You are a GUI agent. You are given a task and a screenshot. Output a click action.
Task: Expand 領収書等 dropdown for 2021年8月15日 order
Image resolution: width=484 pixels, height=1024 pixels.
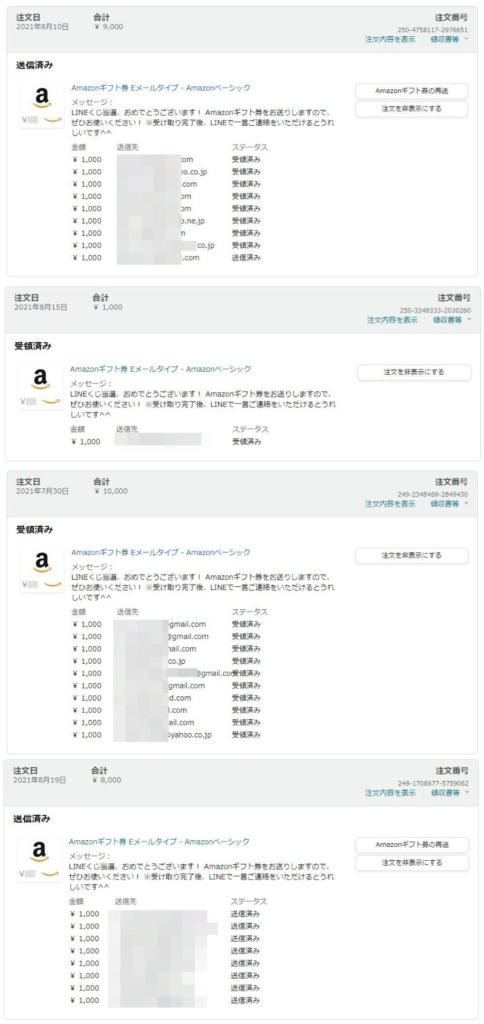451,320
